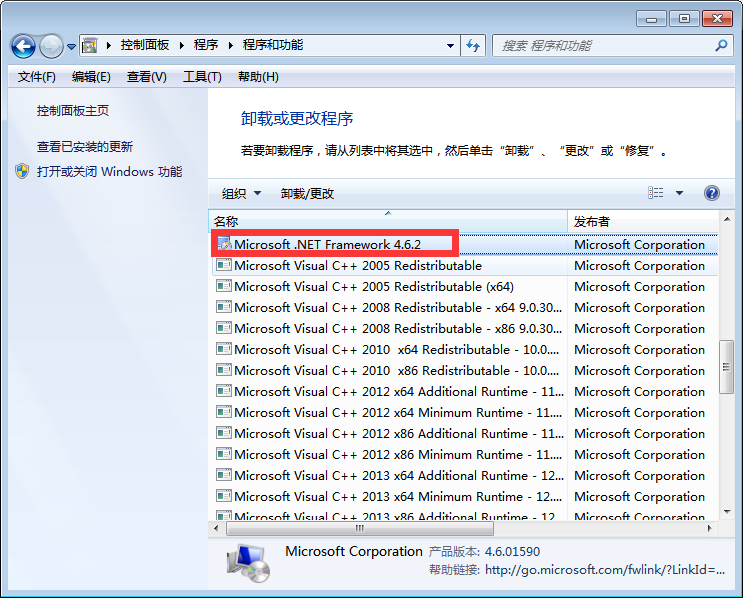The height and width of the screenshot is (598, 743).
Task: Select Visual C++ 2013 x64 Minimum Runtime row
Action: click(464, 497)
